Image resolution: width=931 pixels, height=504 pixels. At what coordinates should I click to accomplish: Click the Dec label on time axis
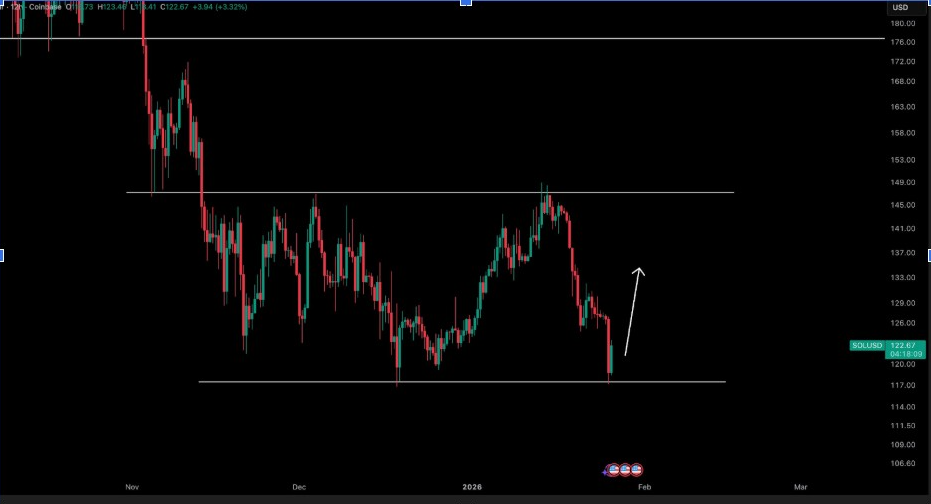[299, 487]
